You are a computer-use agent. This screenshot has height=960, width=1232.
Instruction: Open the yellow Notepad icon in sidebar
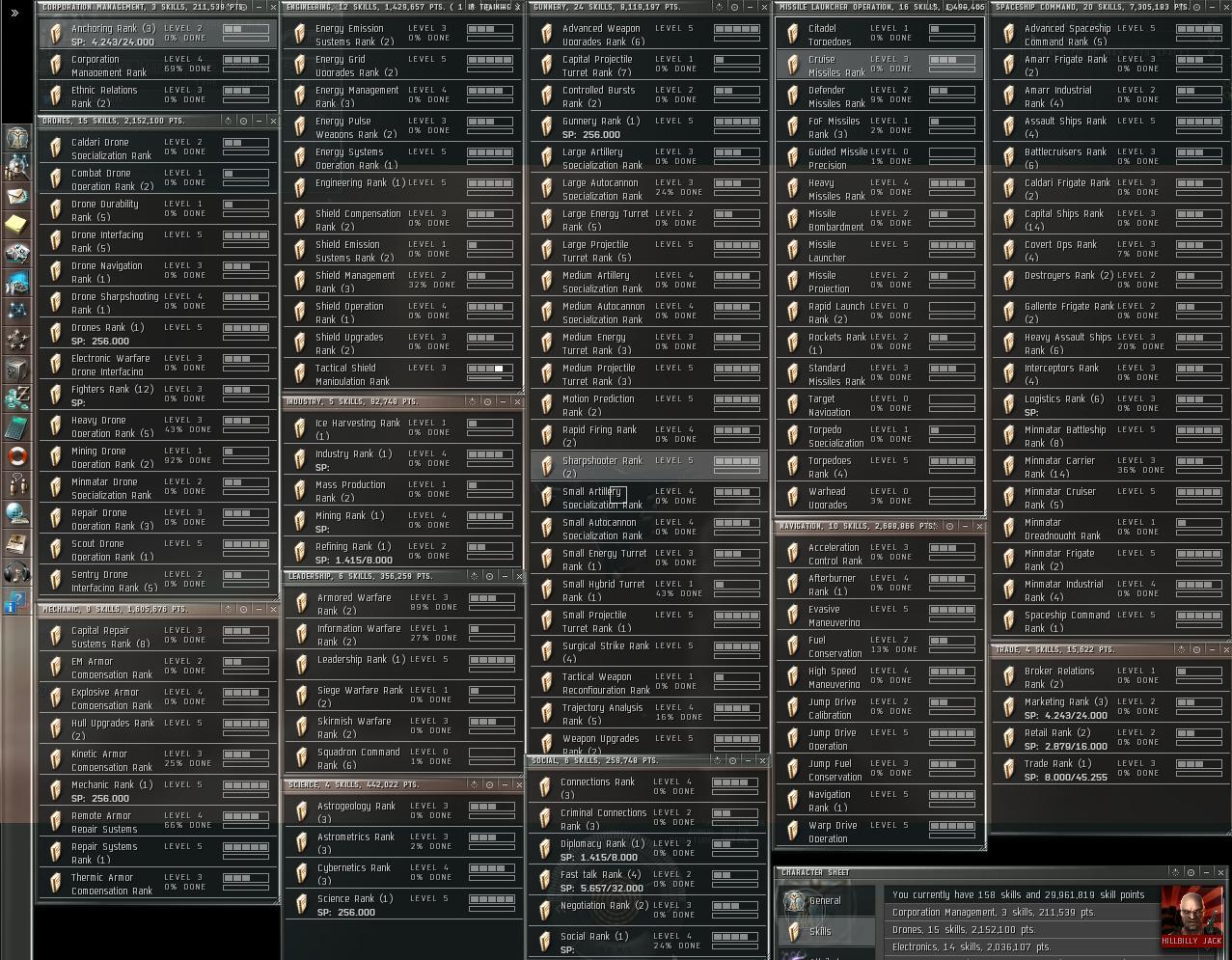pos(16,225)
